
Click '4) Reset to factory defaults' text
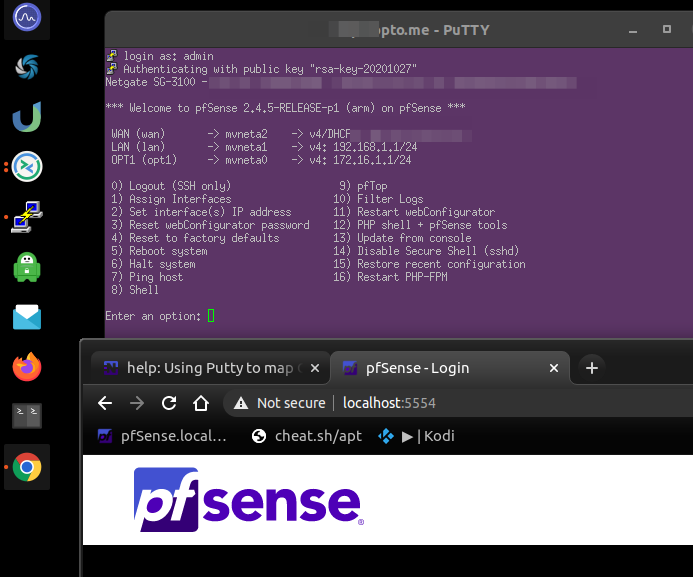(x=195, y=238)
